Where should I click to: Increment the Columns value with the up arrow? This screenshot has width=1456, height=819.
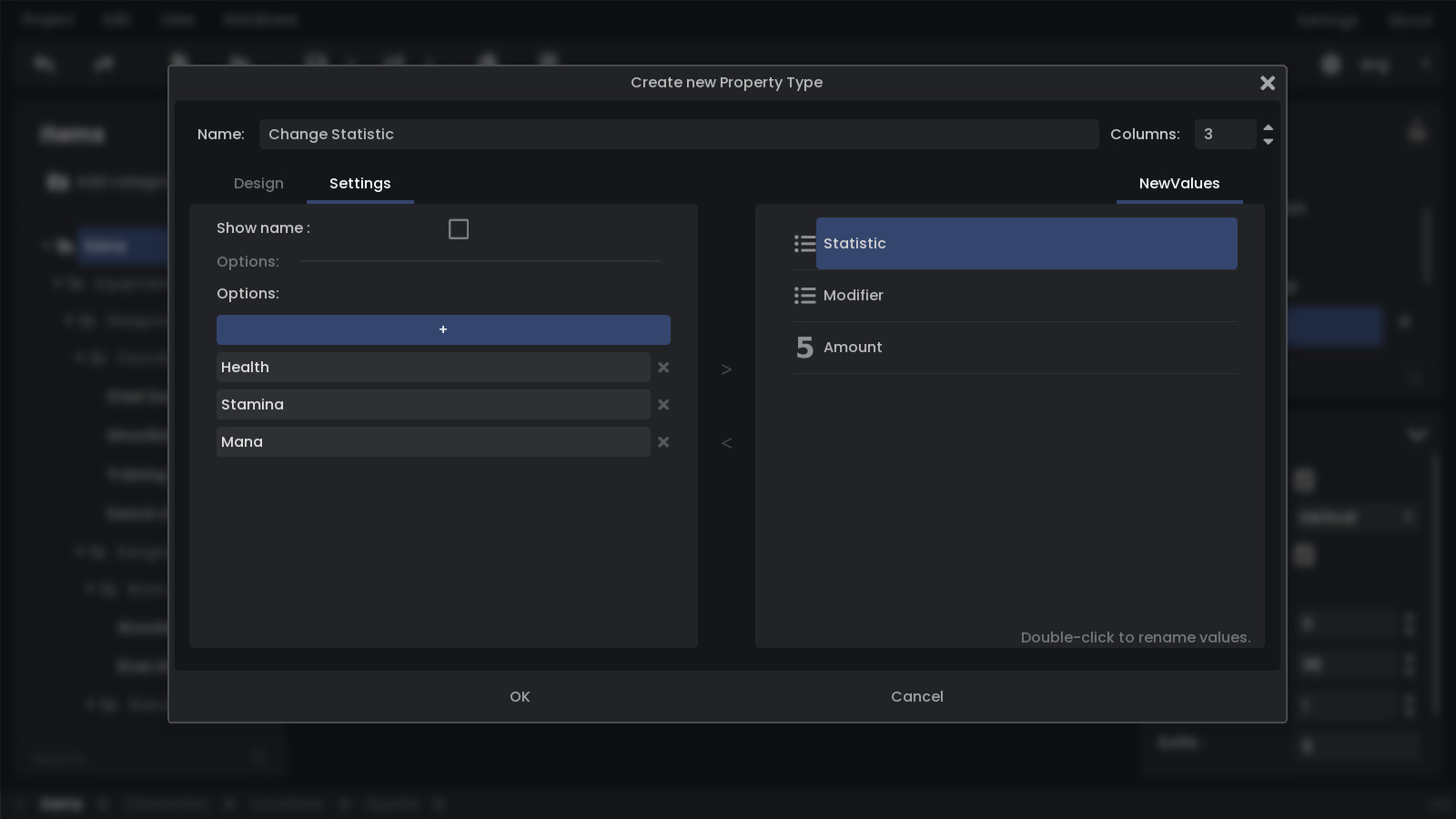point(1268,128)
